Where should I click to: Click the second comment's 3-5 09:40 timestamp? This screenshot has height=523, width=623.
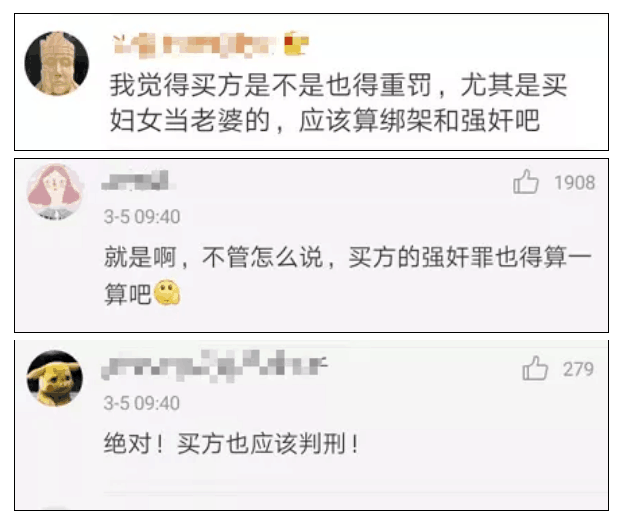(x=142, y=217)
